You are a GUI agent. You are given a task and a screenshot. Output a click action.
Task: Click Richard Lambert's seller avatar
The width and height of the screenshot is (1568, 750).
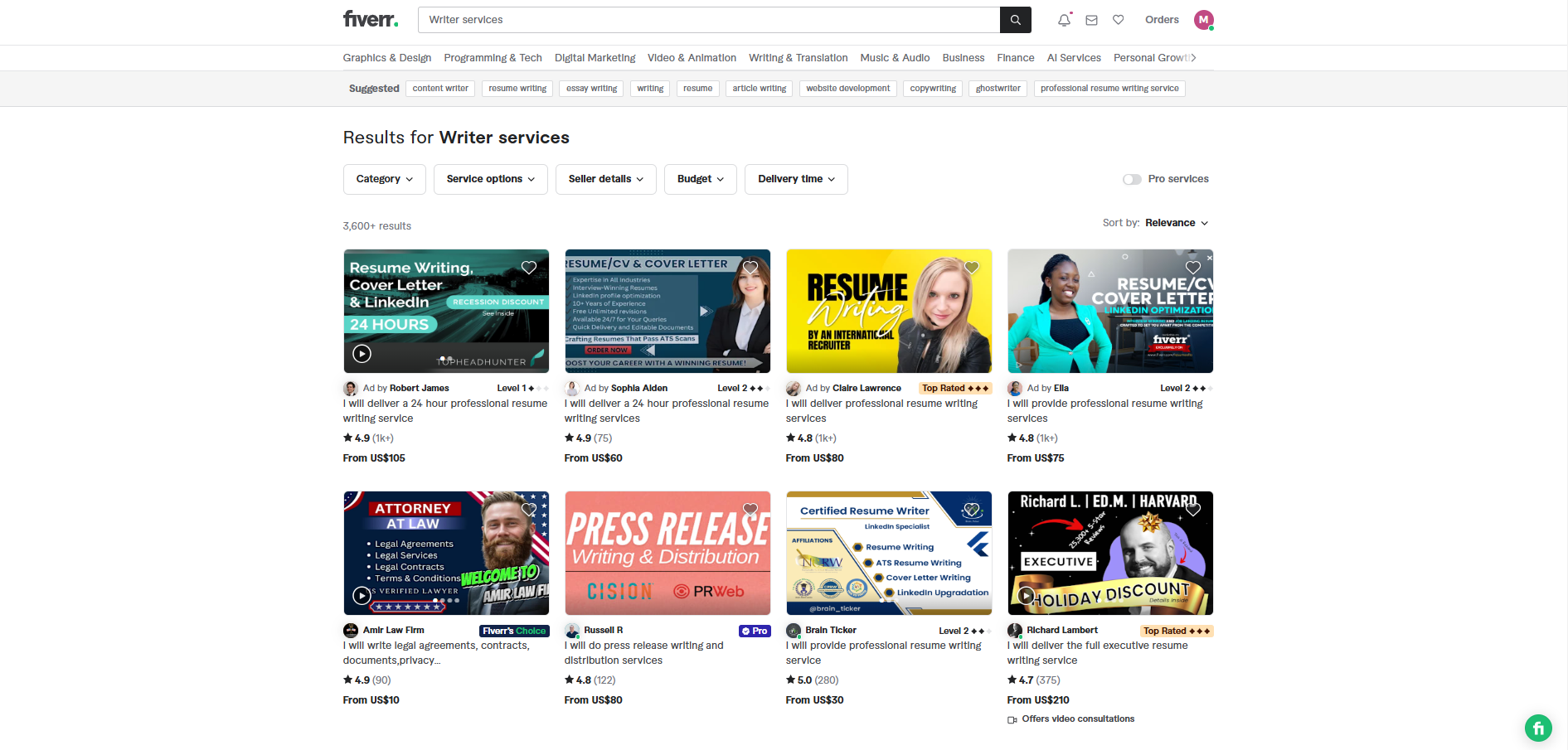tap(1015, 630)
